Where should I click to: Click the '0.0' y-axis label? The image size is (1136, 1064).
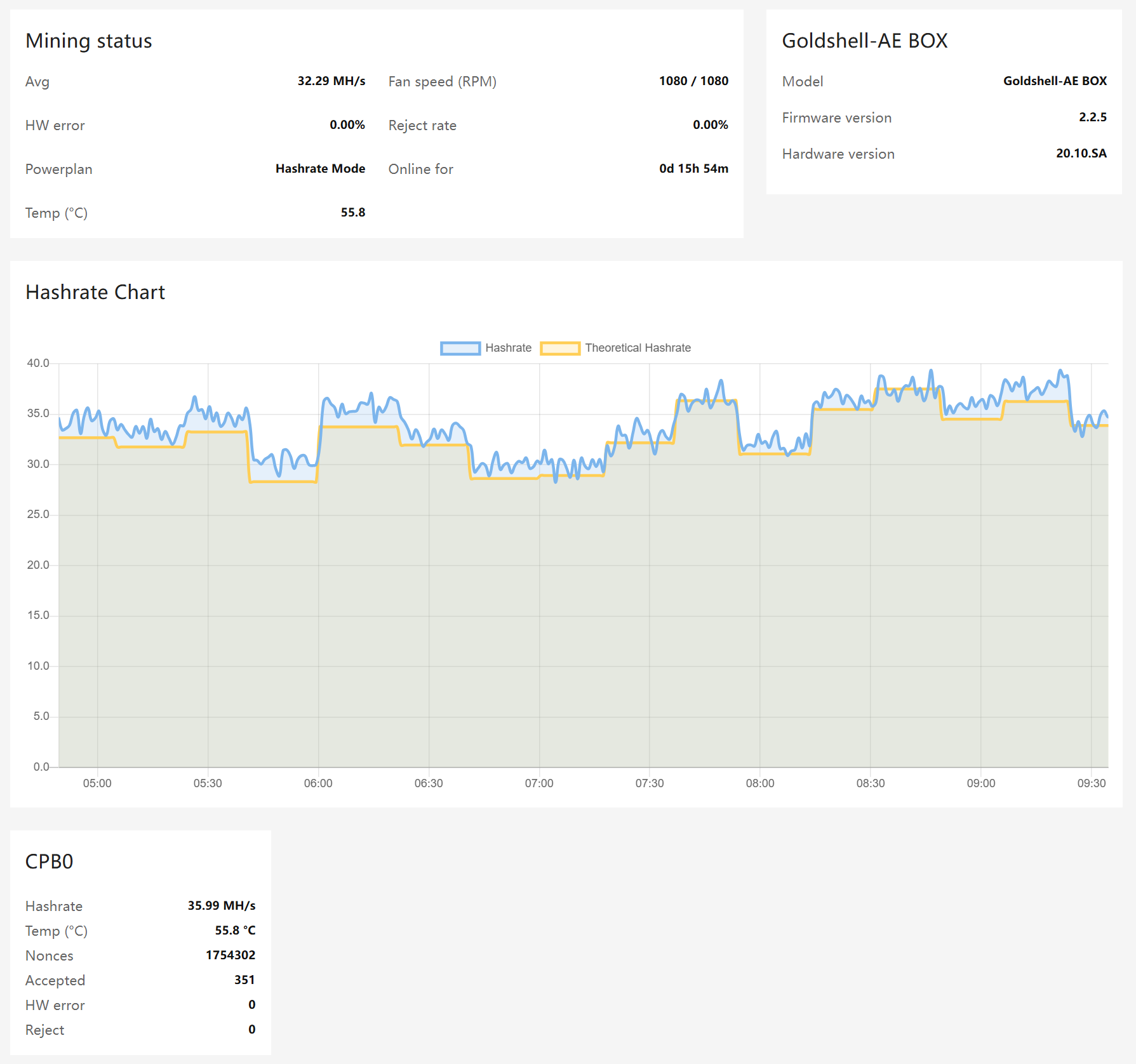[41, 767]
